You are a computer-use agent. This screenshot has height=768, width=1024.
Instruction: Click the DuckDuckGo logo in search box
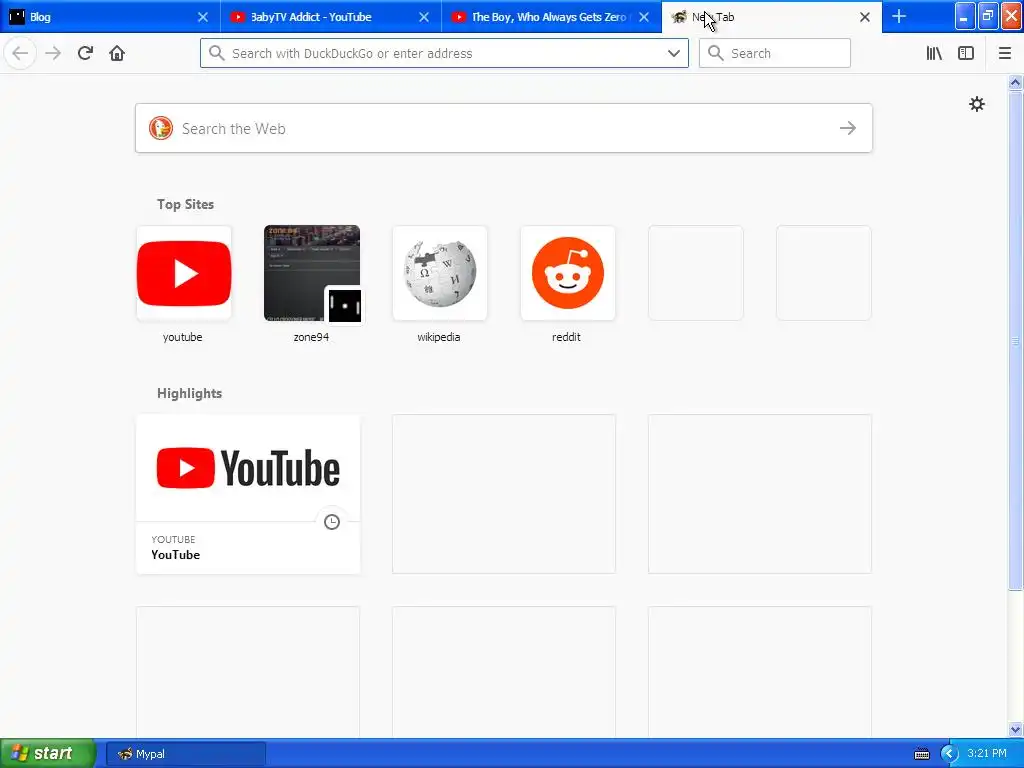click(161, 128)
